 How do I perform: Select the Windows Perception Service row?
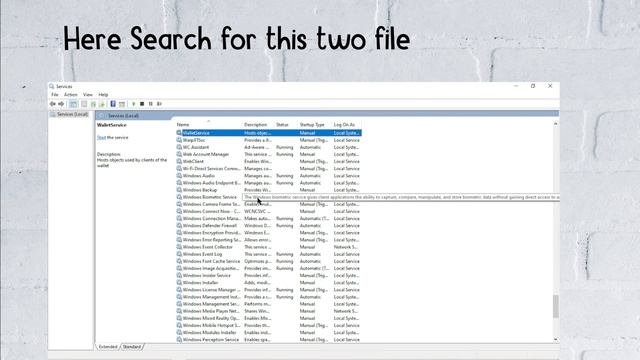click(x=269, y=340)
